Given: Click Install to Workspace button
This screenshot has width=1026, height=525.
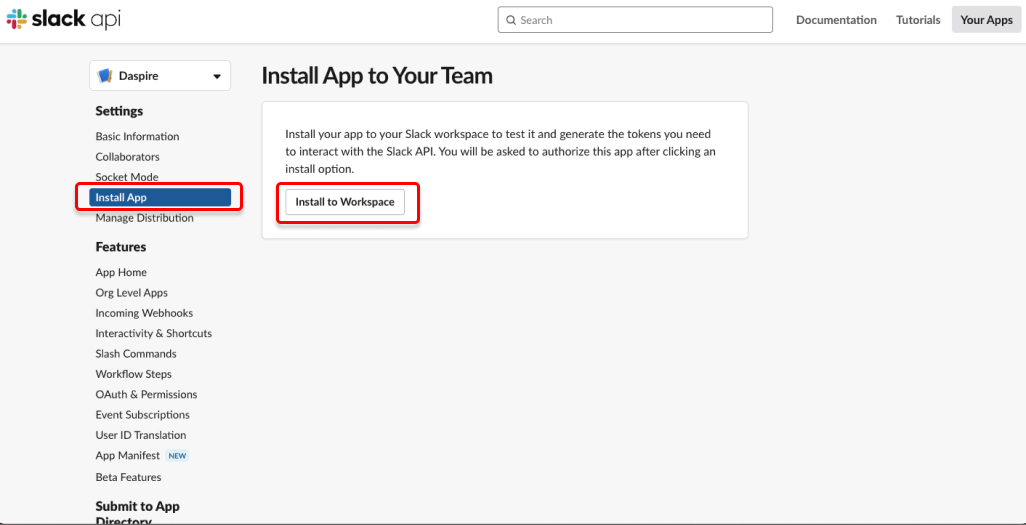Looking at the screenshot, I should click(345, 202).
